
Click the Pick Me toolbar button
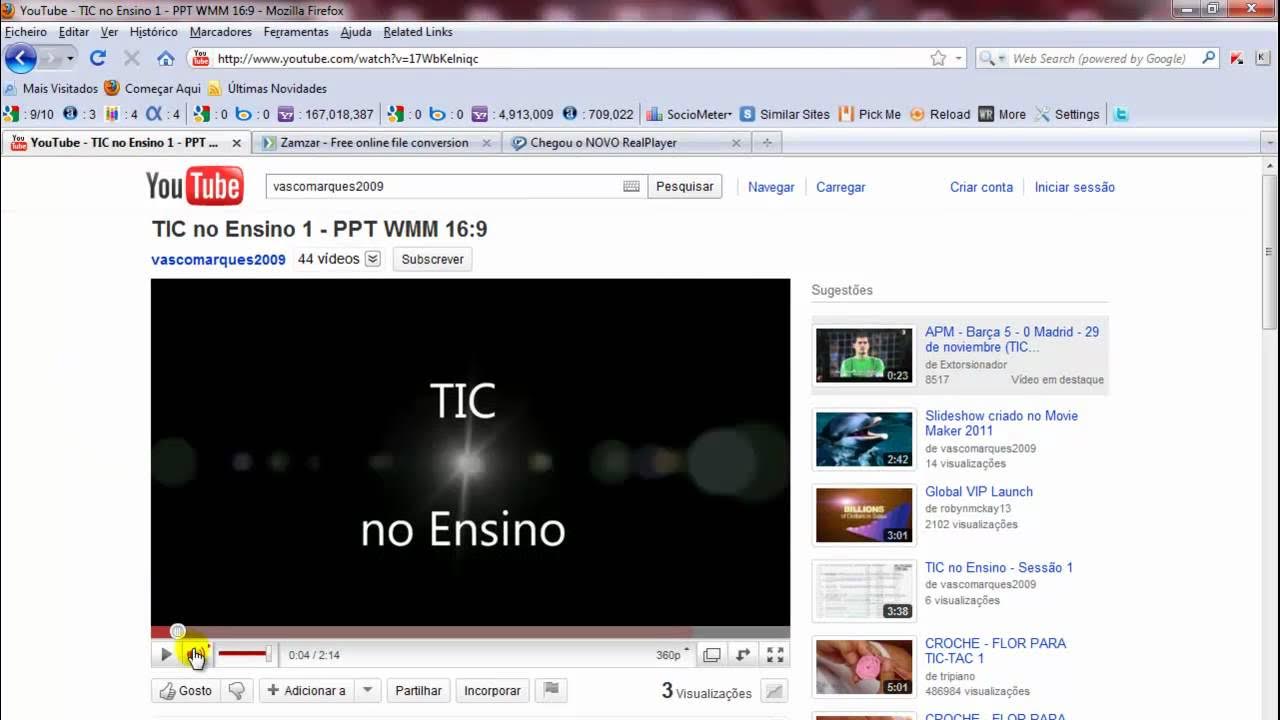870,114
